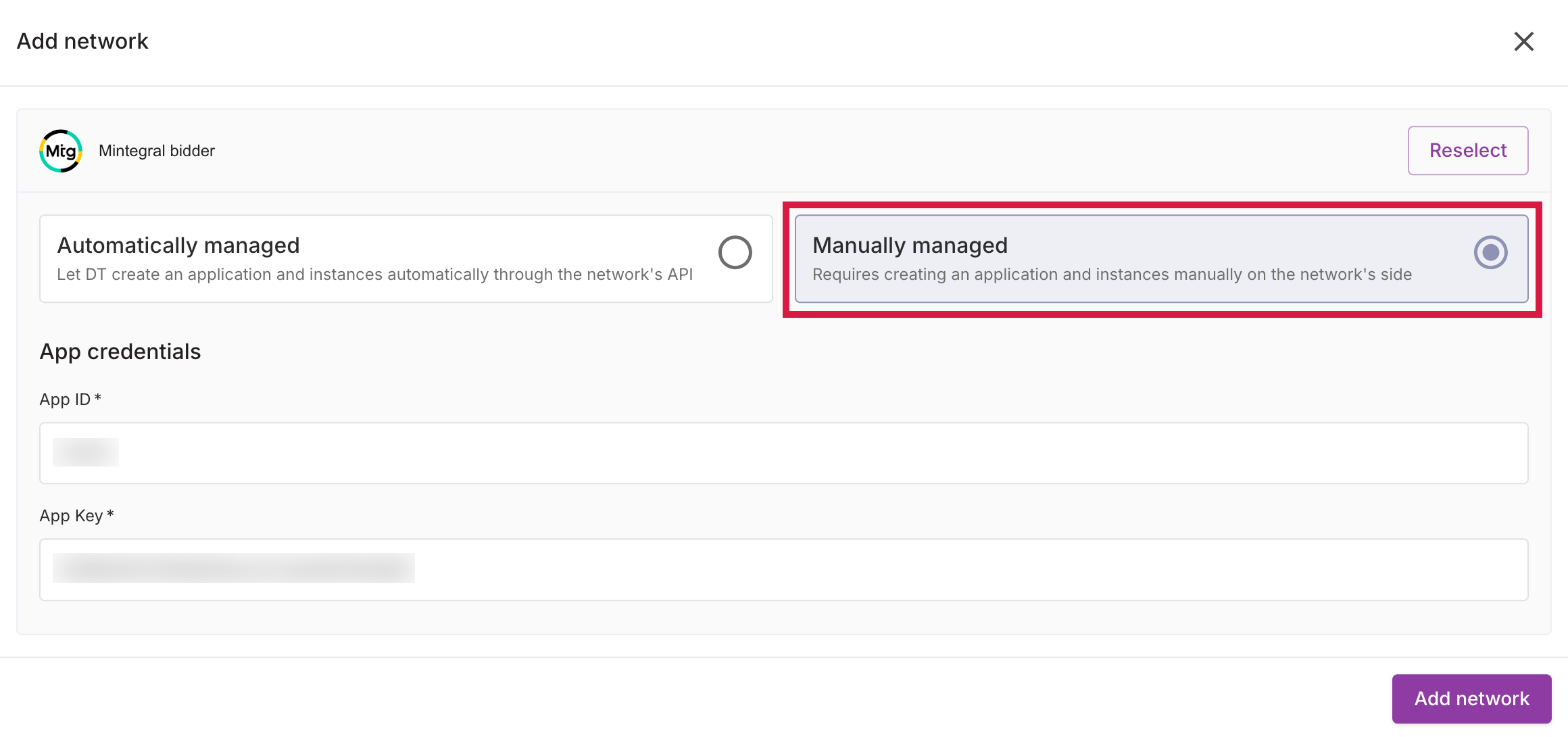The width and height of the screenshot is (1568, 737).
Task: Click the Reselect button
Action: click(x=1468, y=150)
